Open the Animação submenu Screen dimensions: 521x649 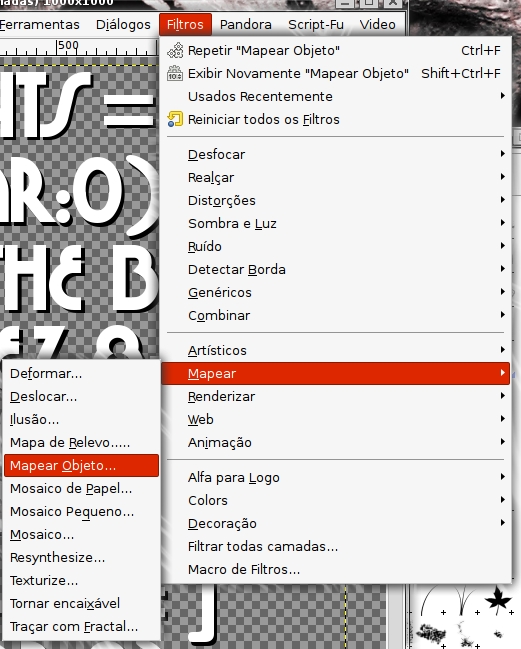pyautogui.click(x=335, y=442)
